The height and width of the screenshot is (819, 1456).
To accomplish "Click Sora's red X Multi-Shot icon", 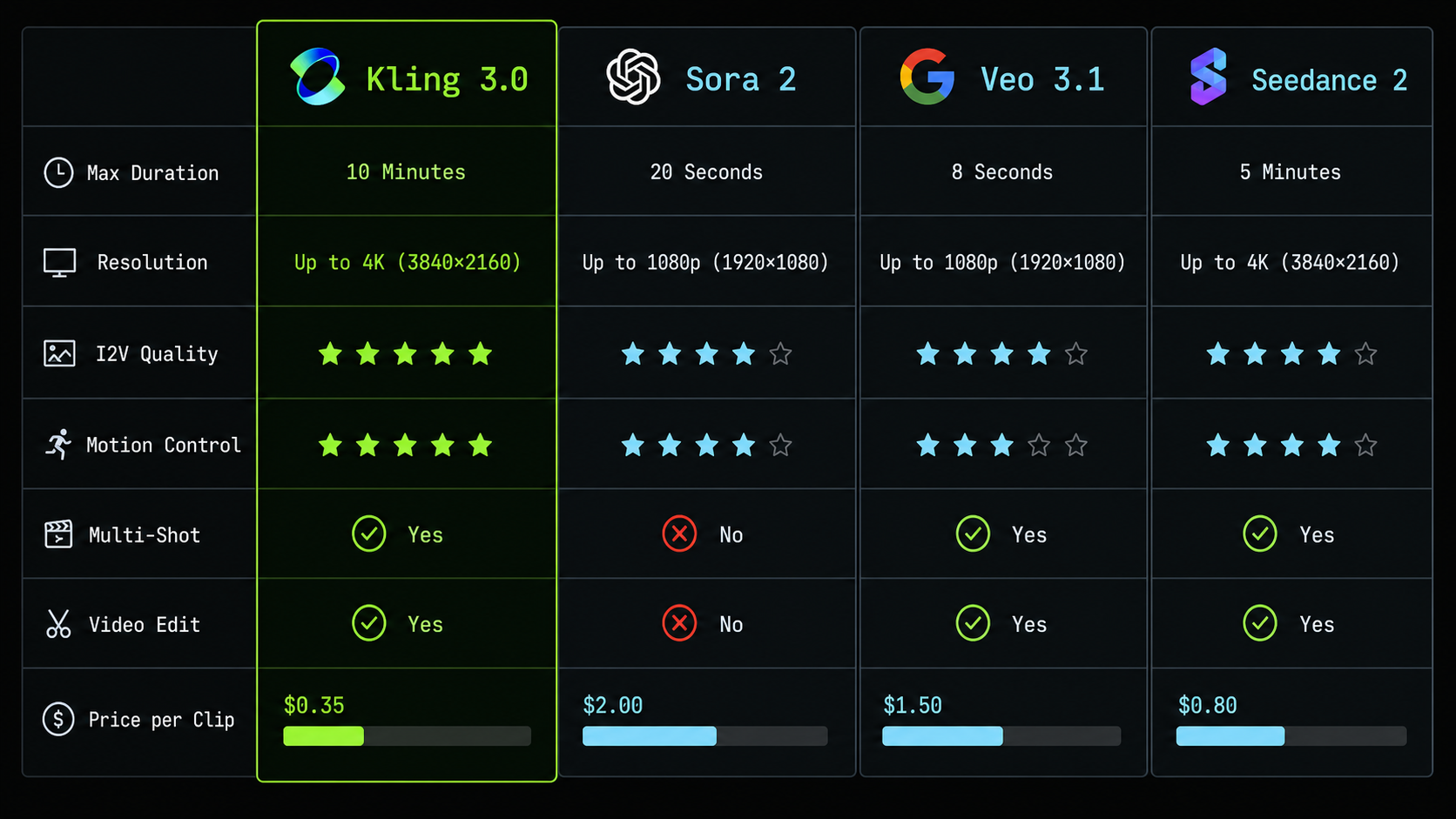I will 679,534.
